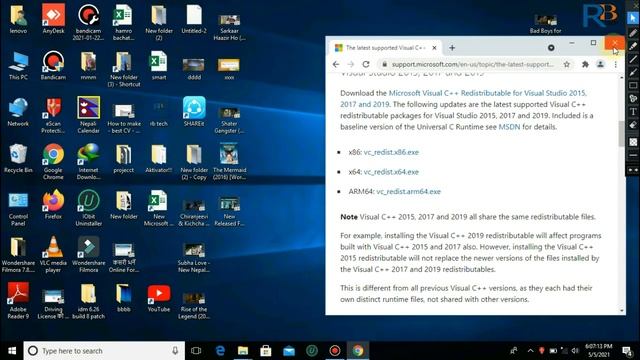The height and width of the screenshot is (360, 640).
Task: Launch Firefox from desktop shortcut
Action: point(53,204)
